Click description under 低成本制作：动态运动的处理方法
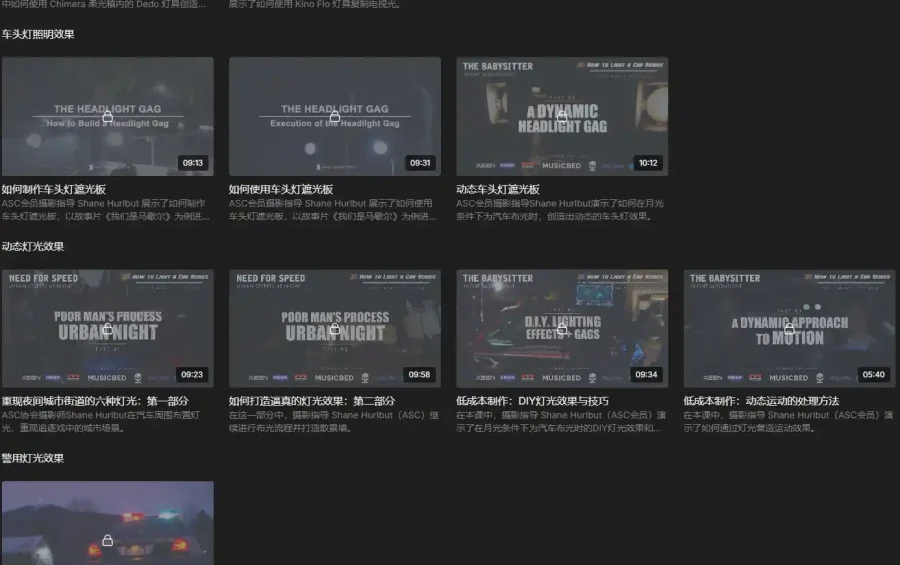The width and height of the screenshot is (900, 565). (x=788, y=422)
